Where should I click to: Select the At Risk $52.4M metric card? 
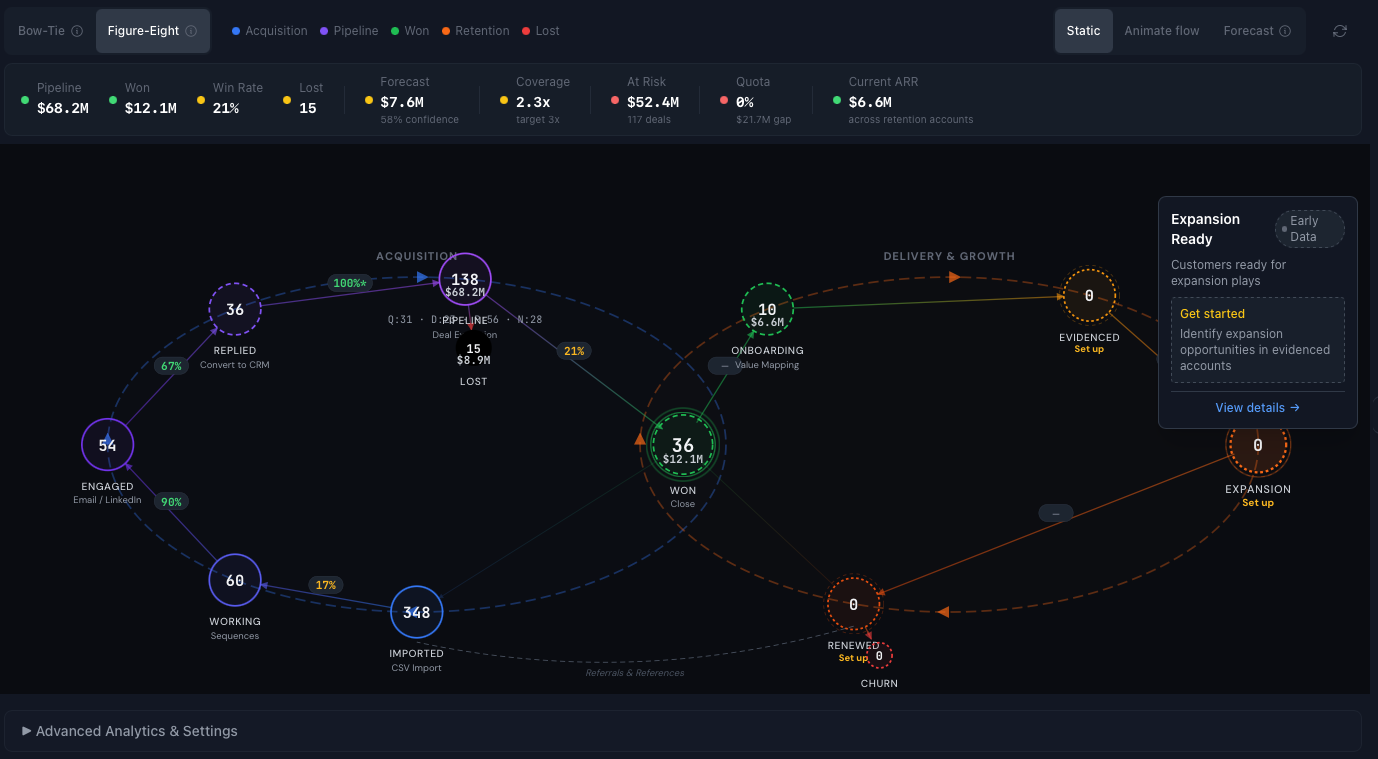pos(652,99)
